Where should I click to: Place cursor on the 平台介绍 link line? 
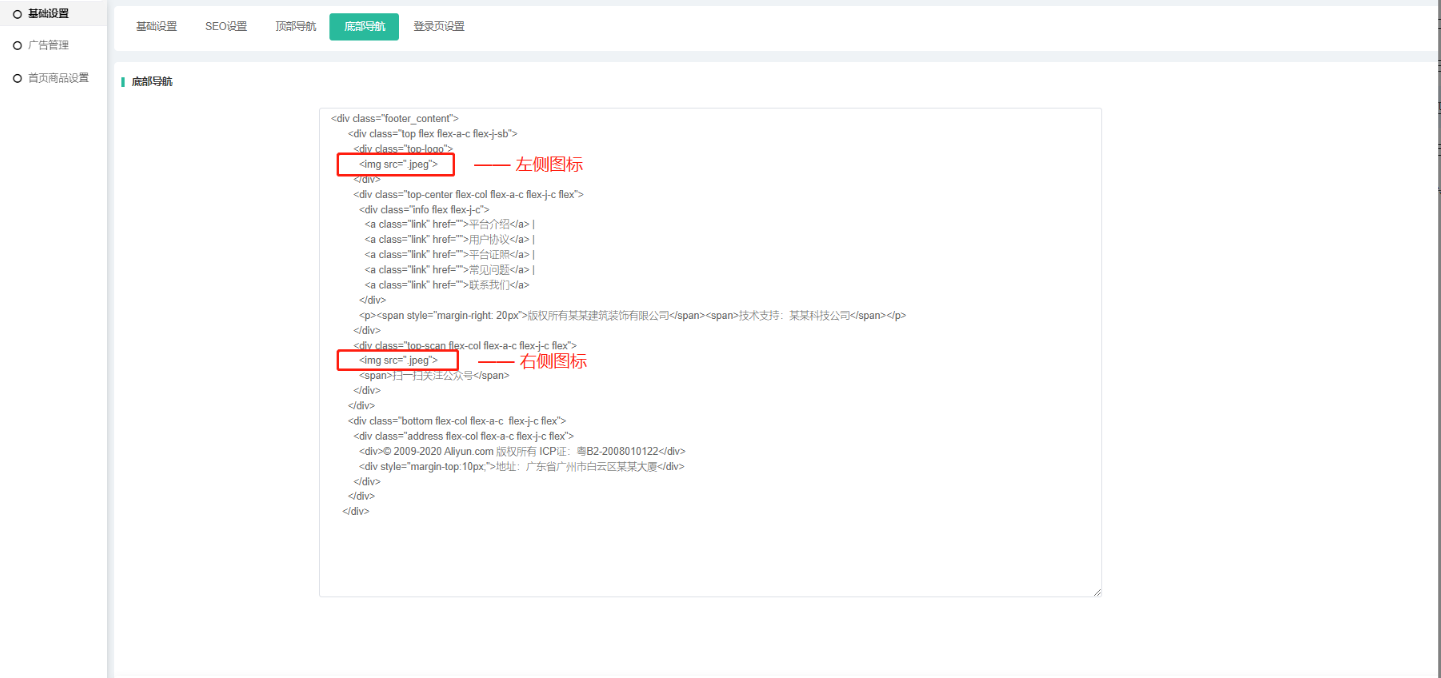pyautogui.click(x=449, y=224)
